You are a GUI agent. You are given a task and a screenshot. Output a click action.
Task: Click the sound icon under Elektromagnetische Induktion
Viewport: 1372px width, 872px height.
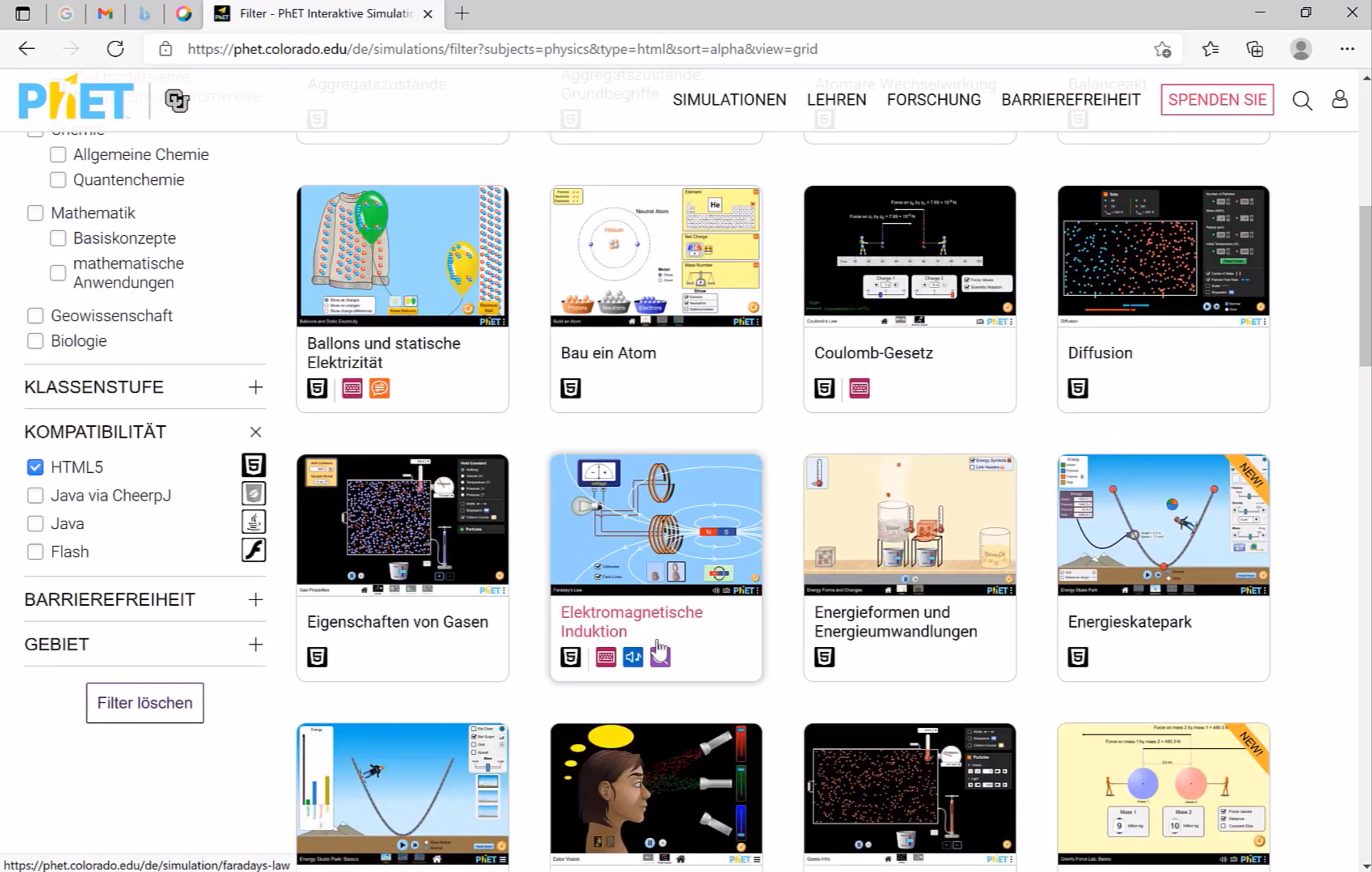(x=633, y=657)
